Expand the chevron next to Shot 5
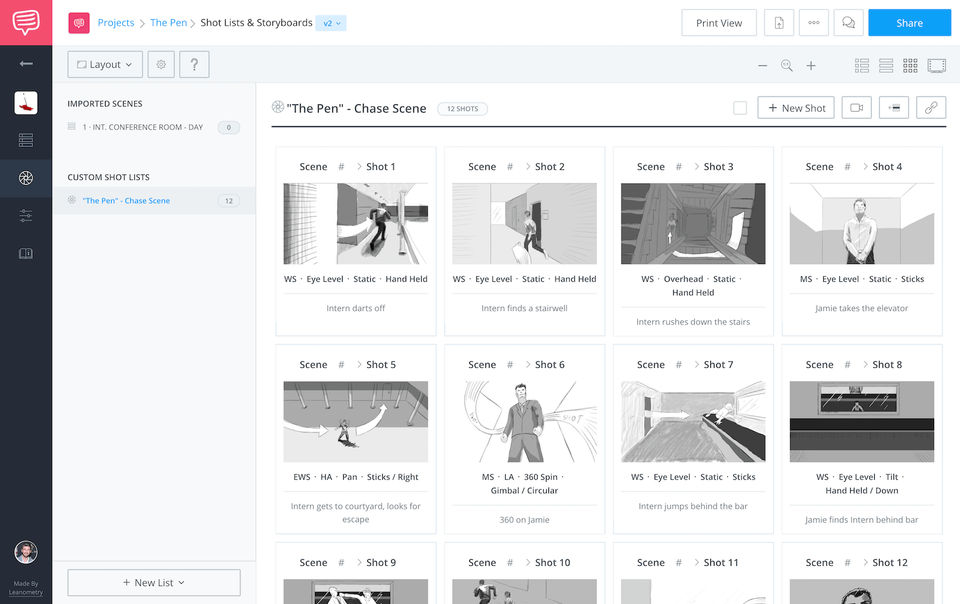The image size is (960, 604). click(359, 365)
